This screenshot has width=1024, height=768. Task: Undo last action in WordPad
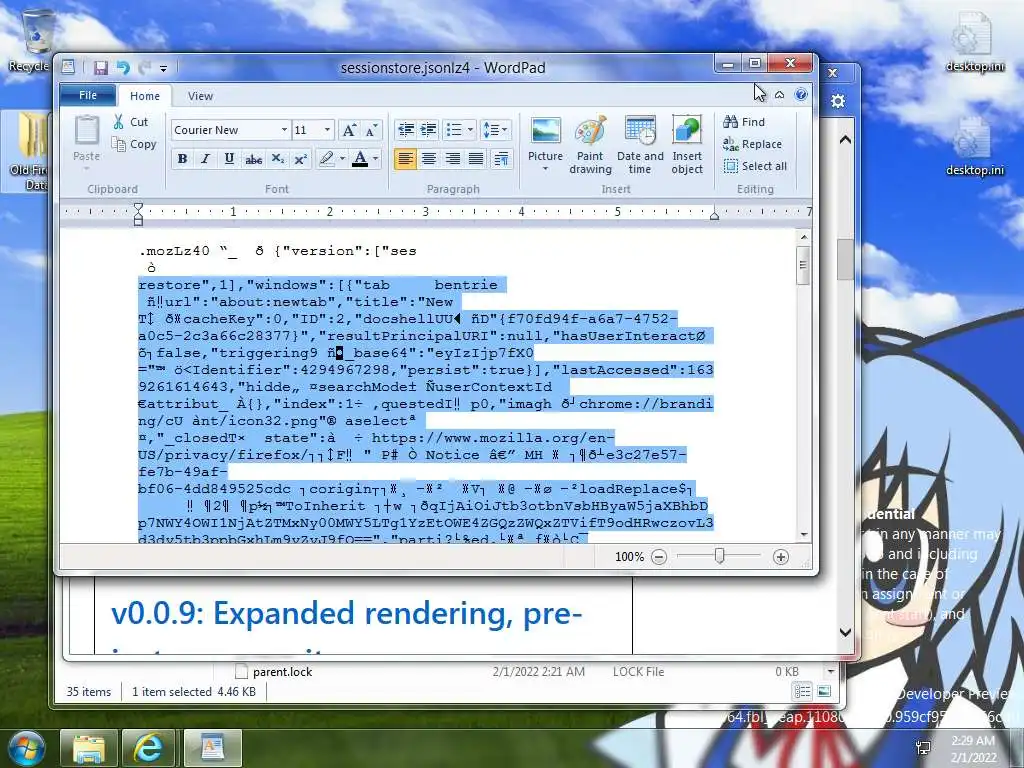(123, 68)
